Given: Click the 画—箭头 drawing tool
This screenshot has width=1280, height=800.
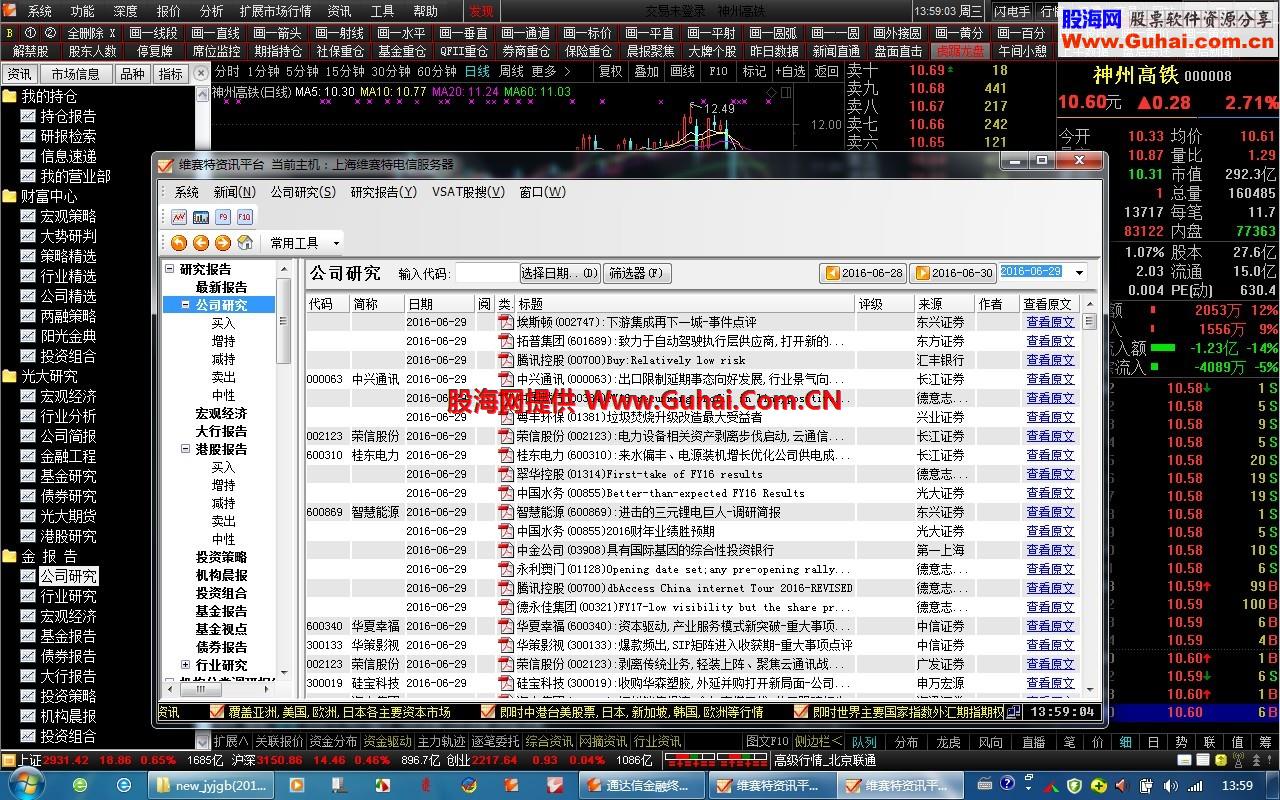Looking at the screenshot, I should [279, 33].
